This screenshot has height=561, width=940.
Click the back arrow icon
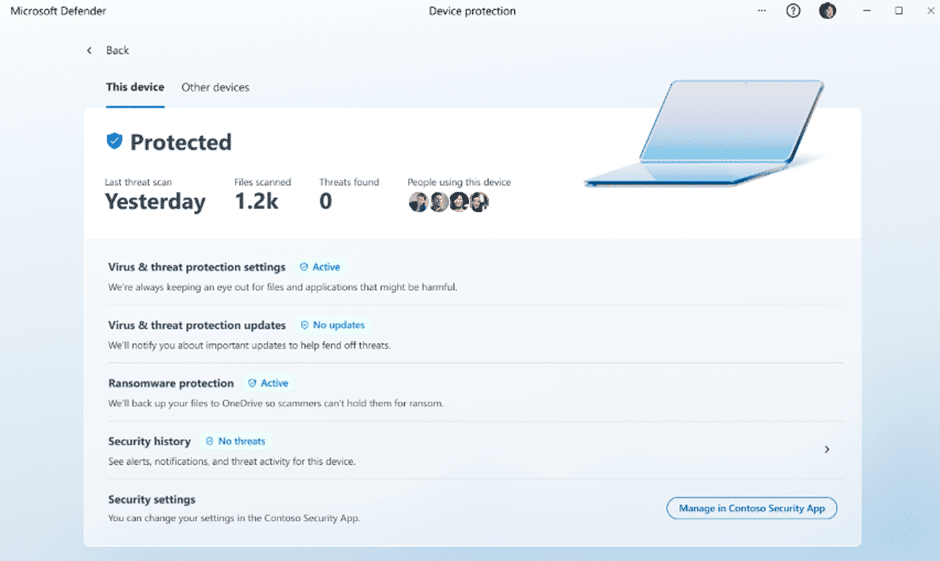click(89, 50)
